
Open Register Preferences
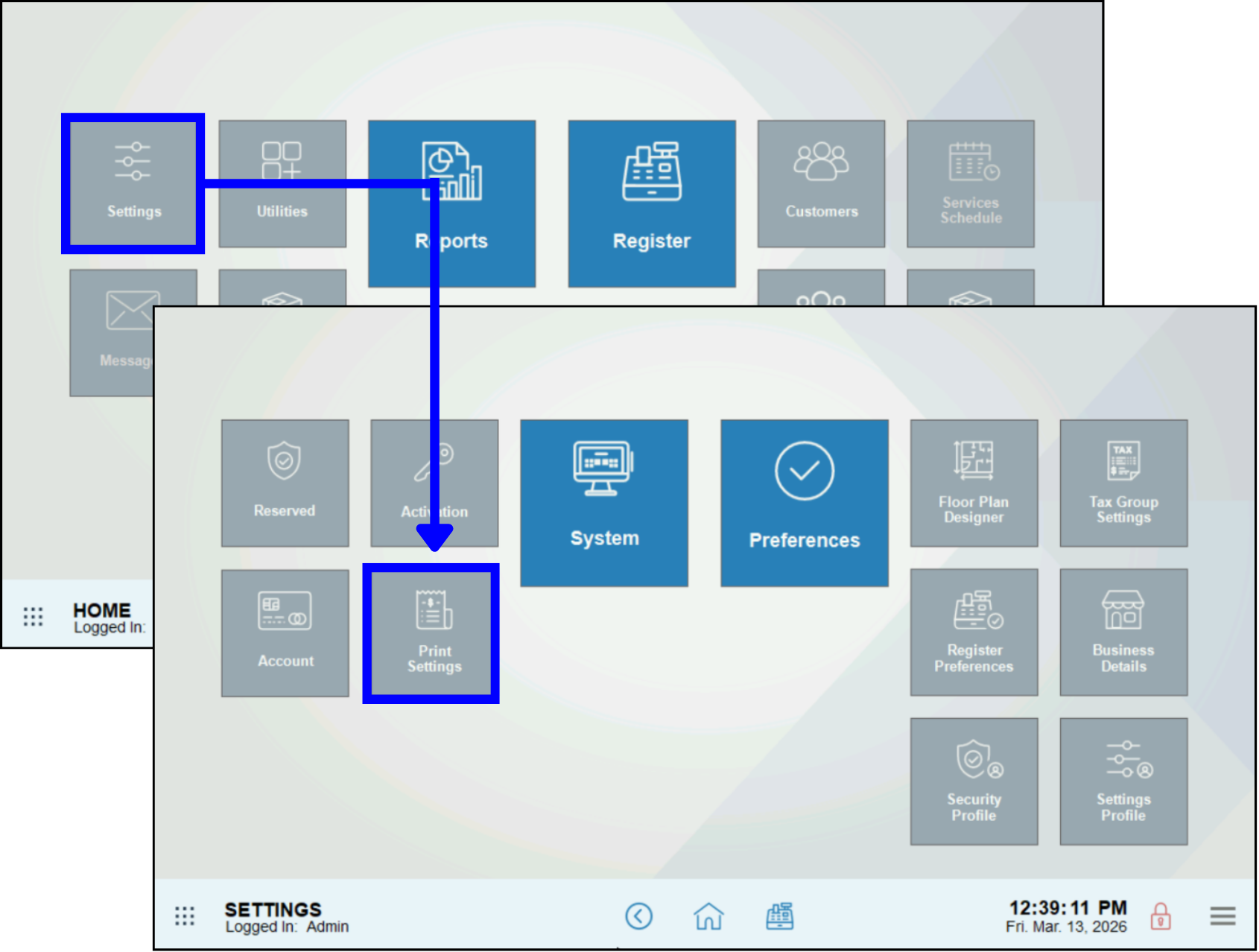(x=974, y=632)
